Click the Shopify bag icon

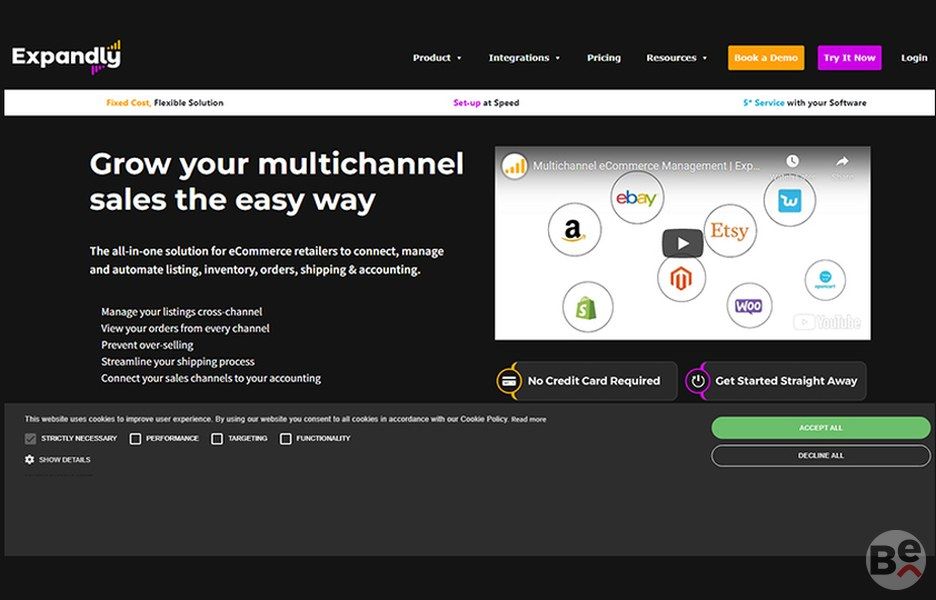[587, 307]
